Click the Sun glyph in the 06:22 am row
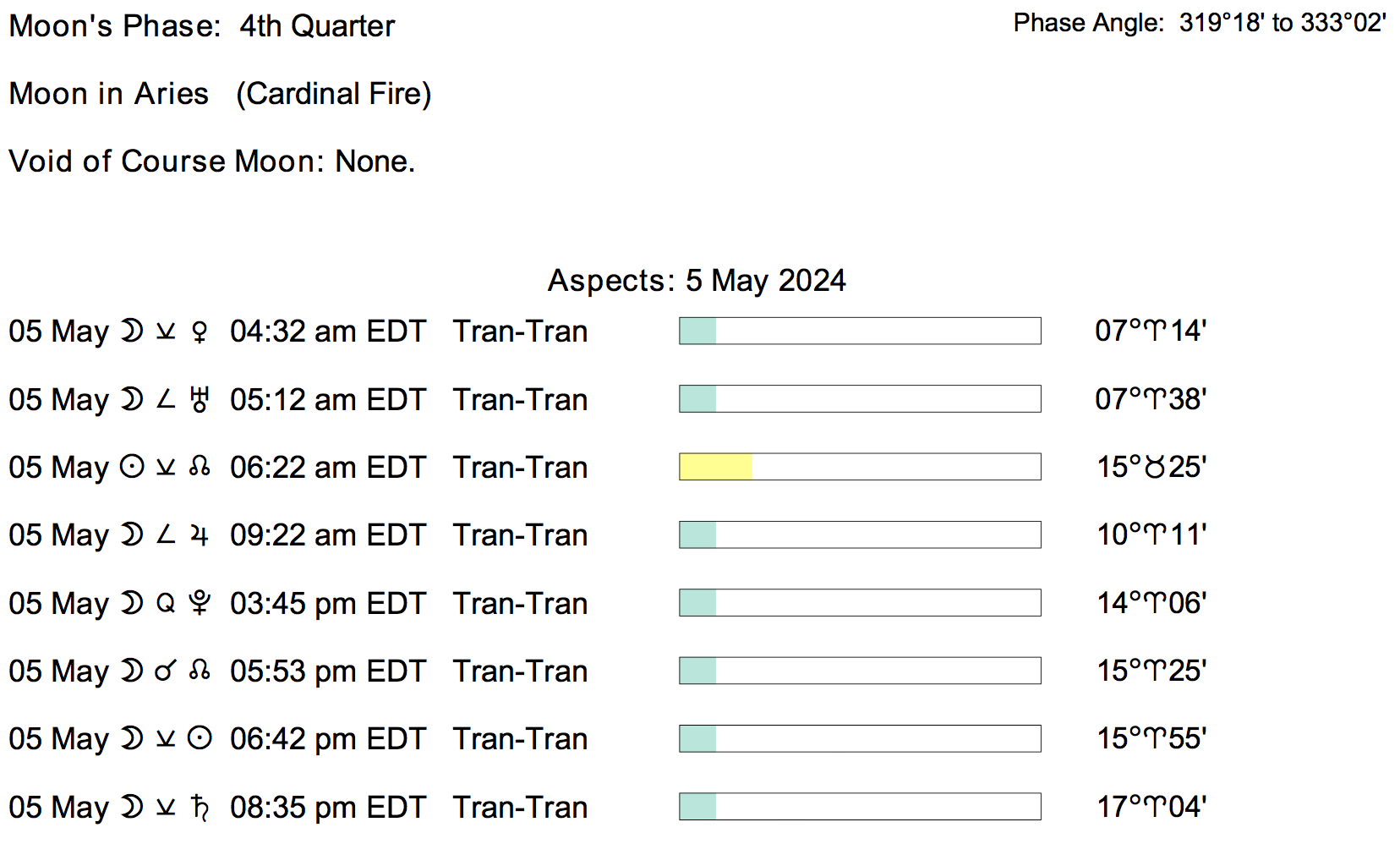 [x=132, y=467]
